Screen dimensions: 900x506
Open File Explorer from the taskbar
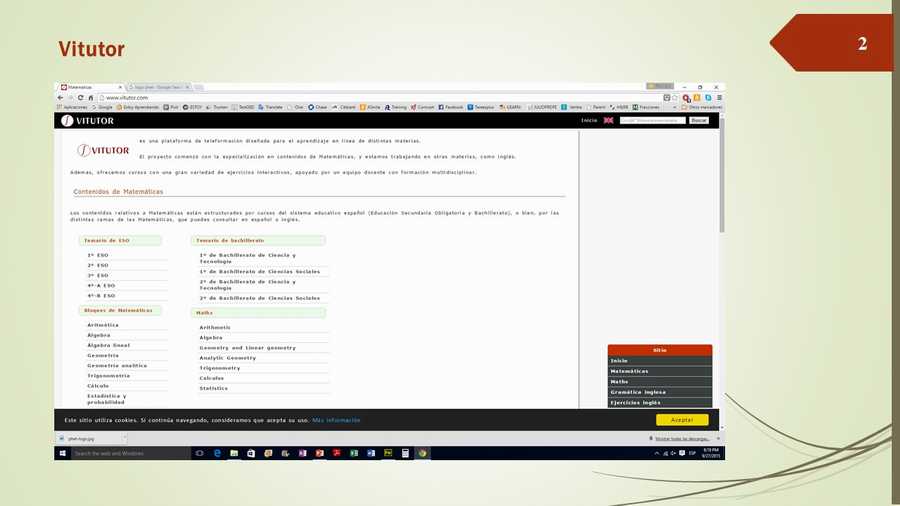(234, 453)
